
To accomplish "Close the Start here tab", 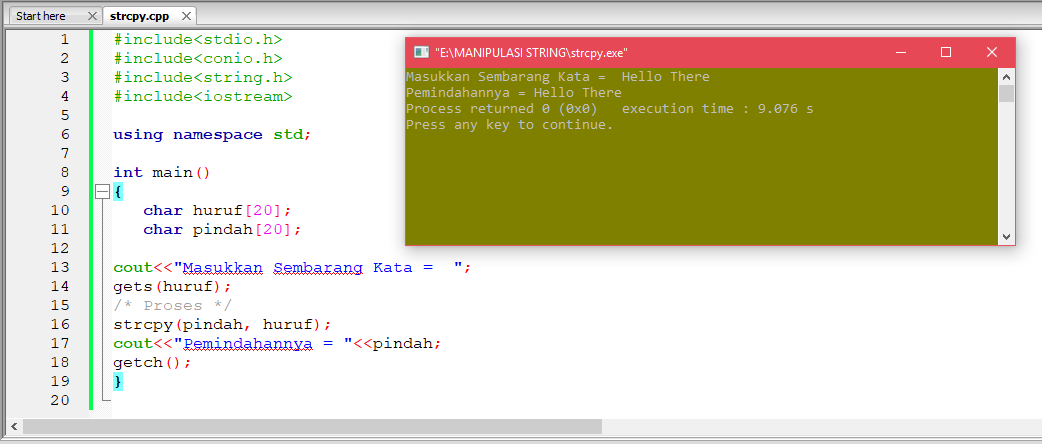I will tap(92, 16).
